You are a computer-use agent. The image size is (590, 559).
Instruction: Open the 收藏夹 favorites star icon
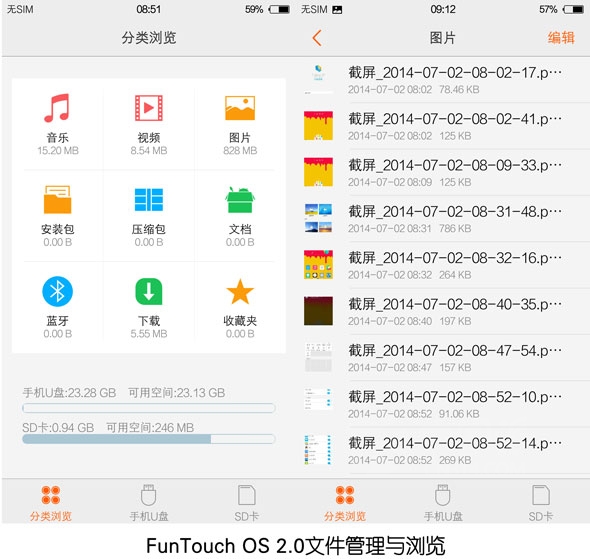pyautogui.click(x=240, y=292)
